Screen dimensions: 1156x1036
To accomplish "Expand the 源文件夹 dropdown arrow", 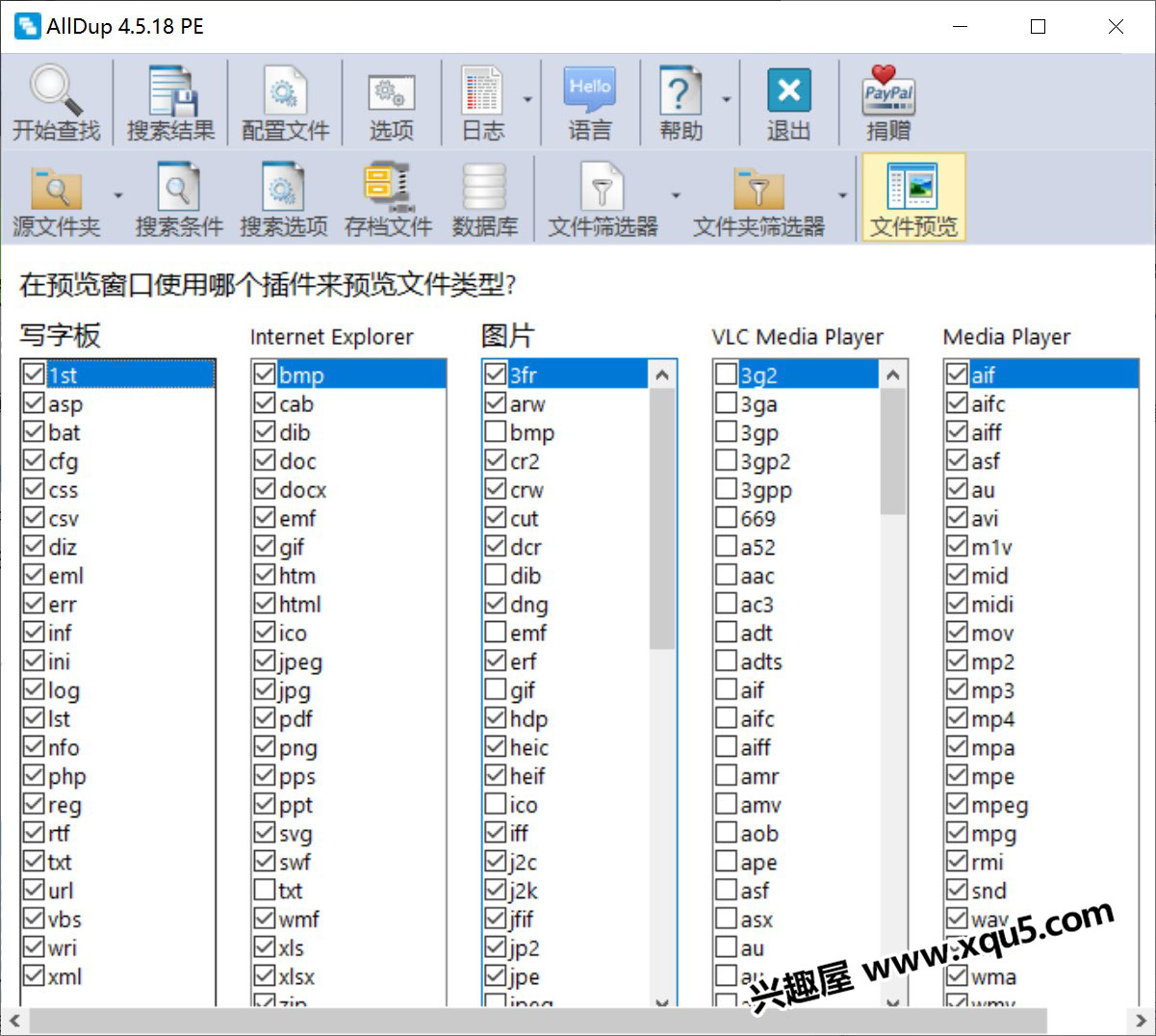I will tap(118, 195).
